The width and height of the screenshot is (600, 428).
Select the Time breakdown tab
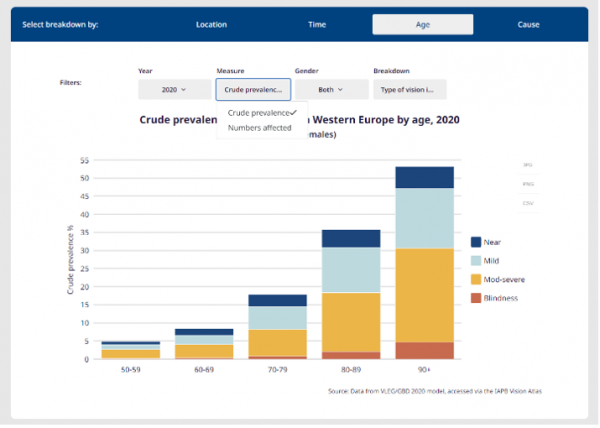pyautogui.click(x=317, y=25)
